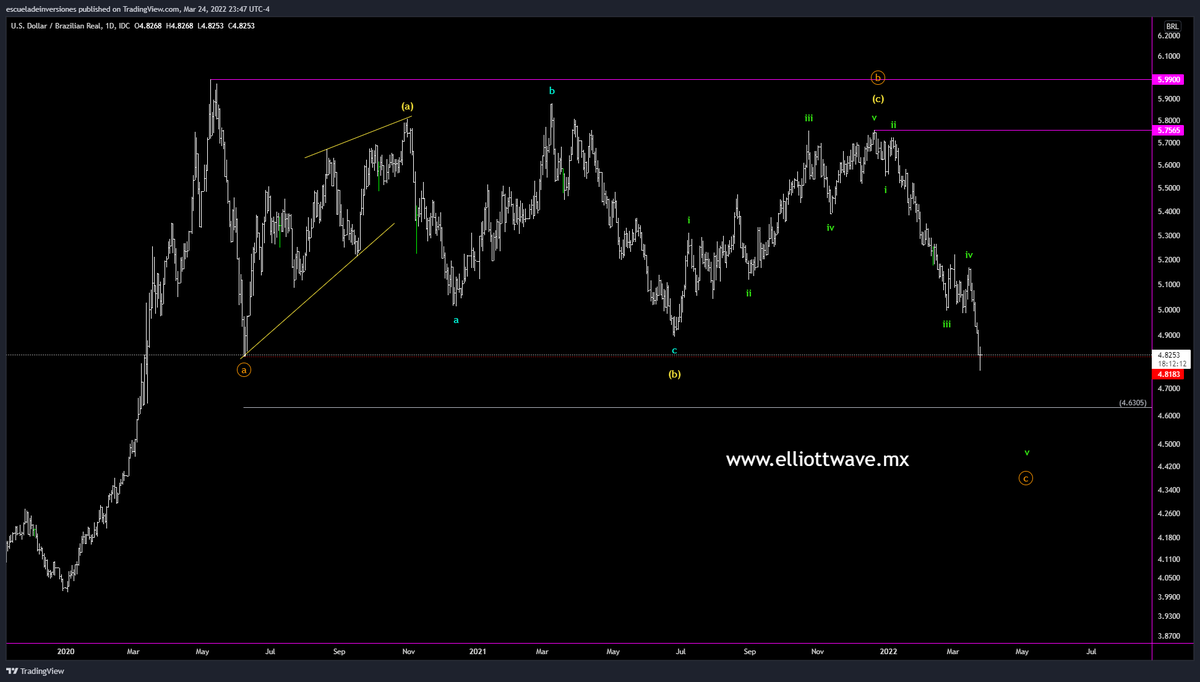Select the orange circled 'b' wave label
The height and width of the screenshot is (682, 1200).
(878, 78)
